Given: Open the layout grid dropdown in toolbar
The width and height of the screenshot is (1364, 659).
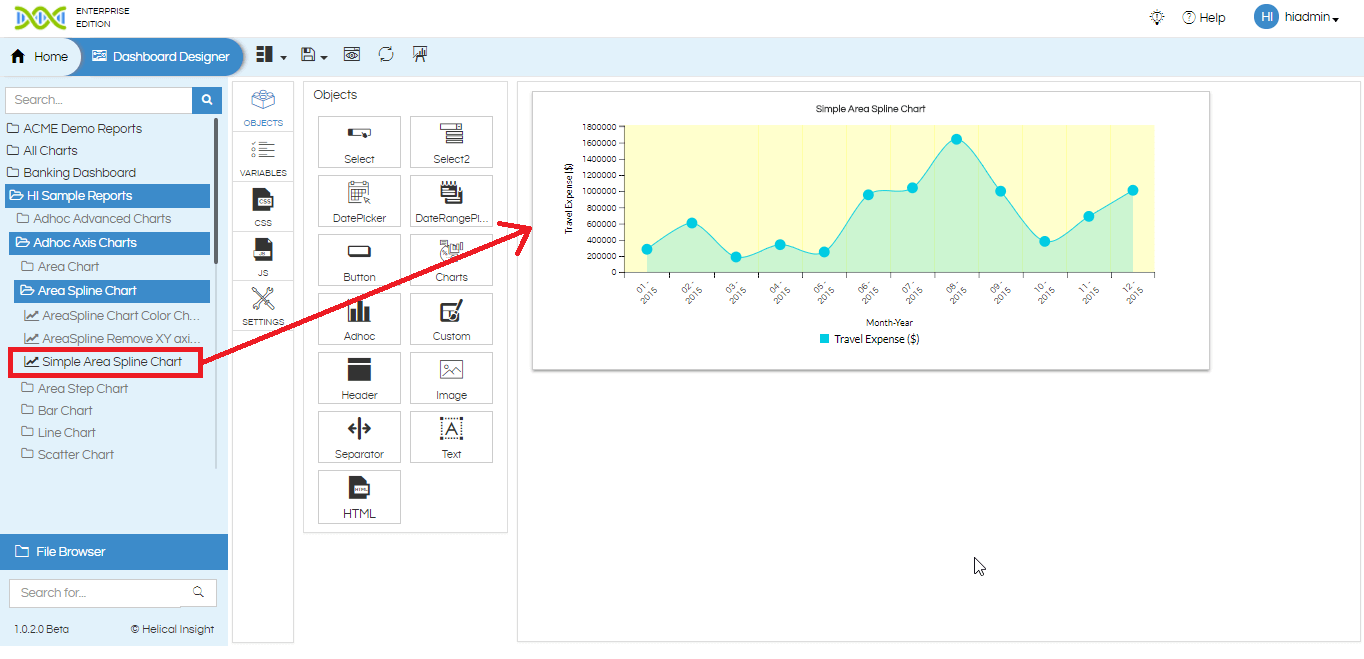Looking at the screenshot, I should [x=271, y=56].
